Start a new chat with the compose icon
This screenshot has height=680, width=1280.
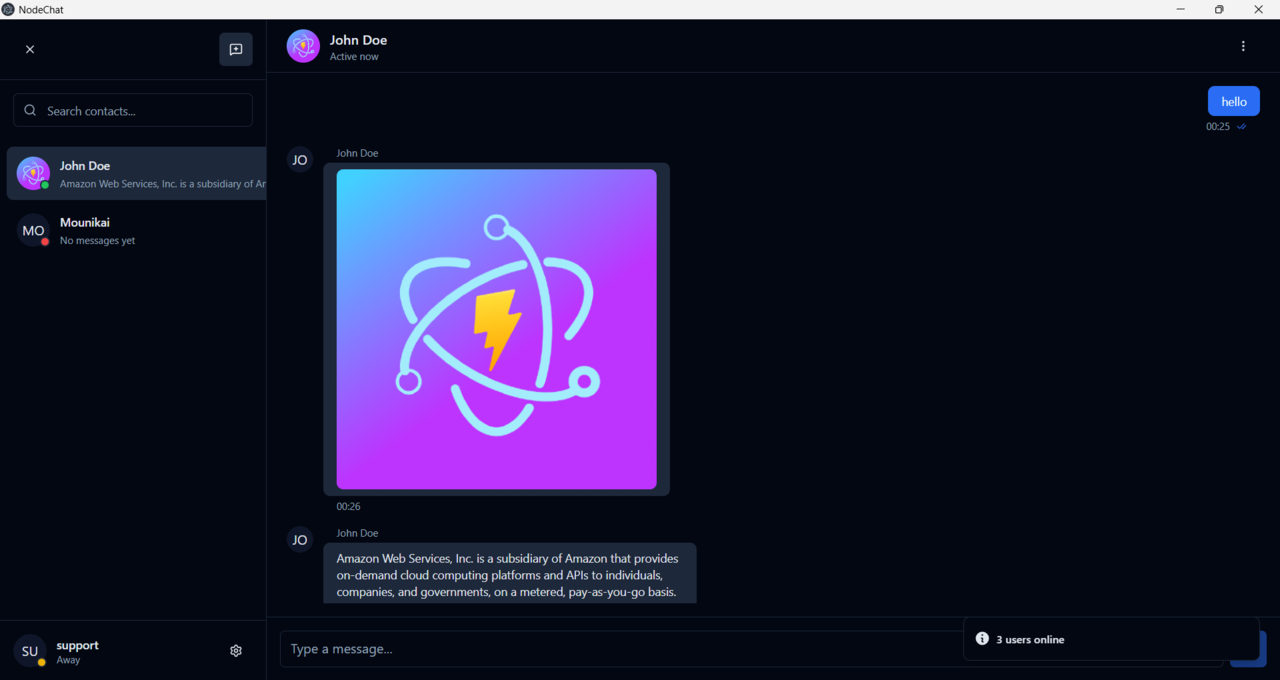pos(236,49)
